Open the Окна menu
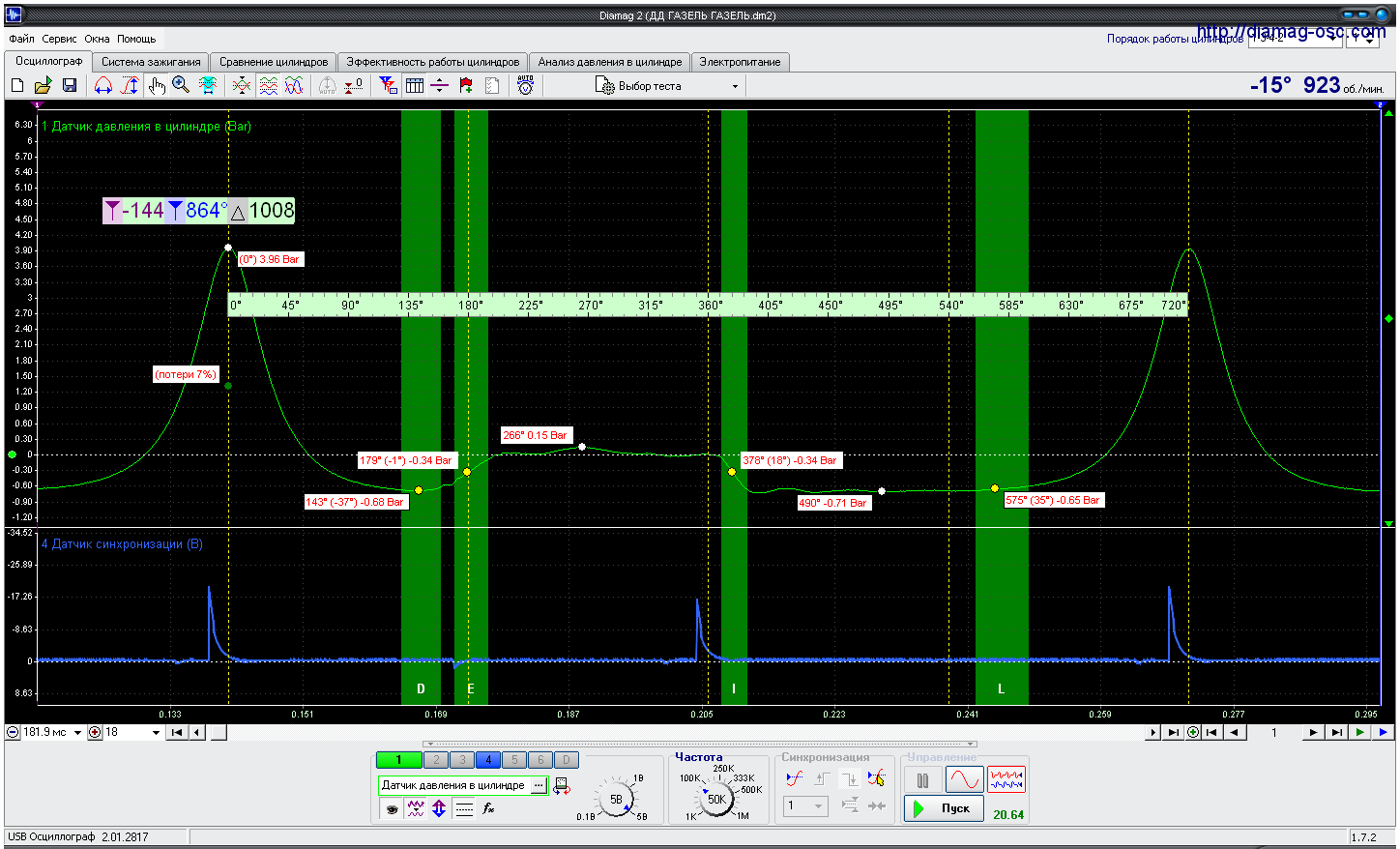 pyautogui.click(x=97, y=39)
